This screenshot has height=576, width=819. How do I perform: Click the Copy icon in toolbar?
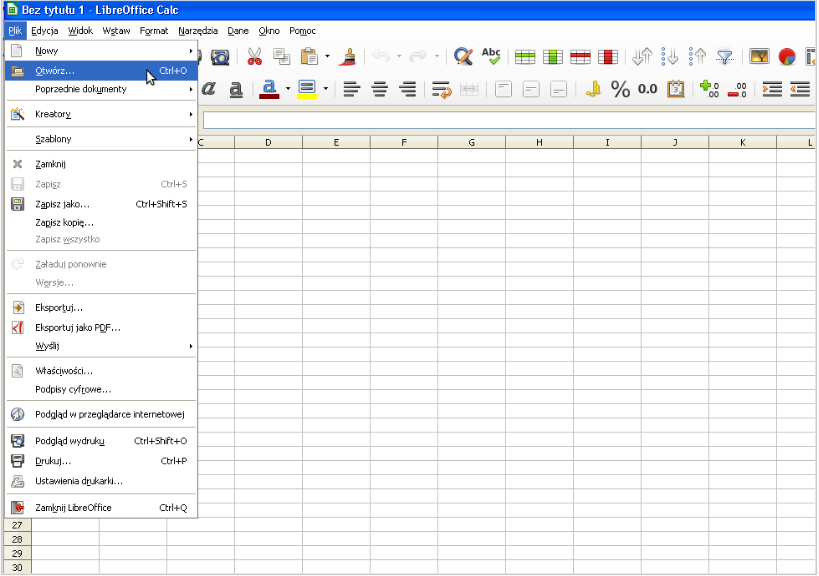click(282, 56)
